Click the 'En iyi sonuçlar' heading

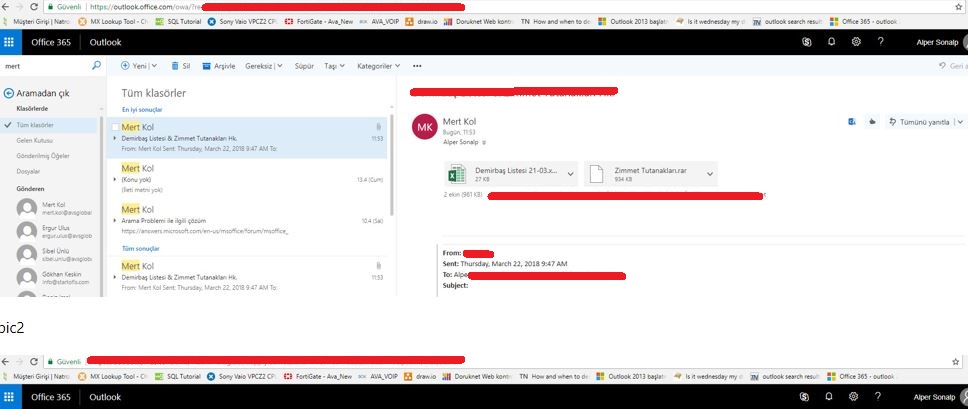pos(142,109)
